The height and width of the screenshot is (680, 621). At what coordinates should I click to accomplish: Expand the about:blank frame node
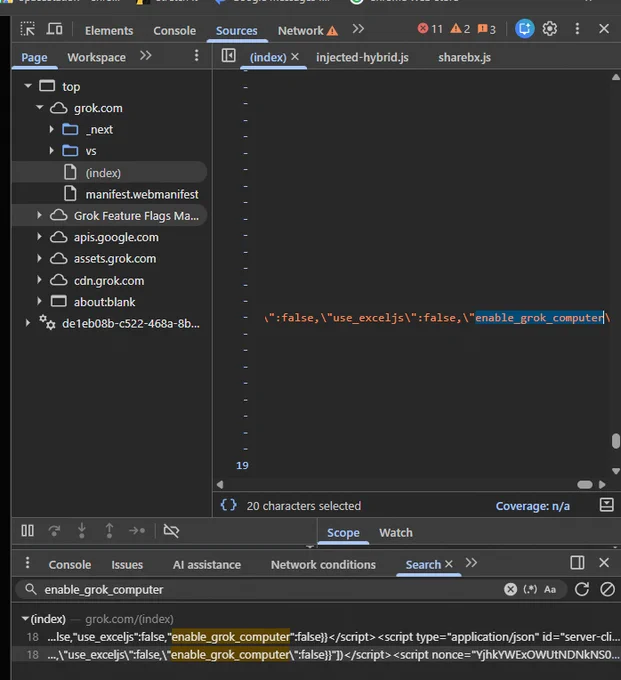pos(39,301)
